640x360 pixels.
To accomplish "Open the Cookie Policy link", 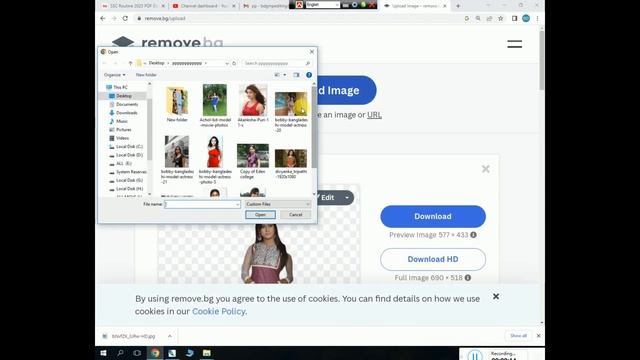I will coord(219,311).
